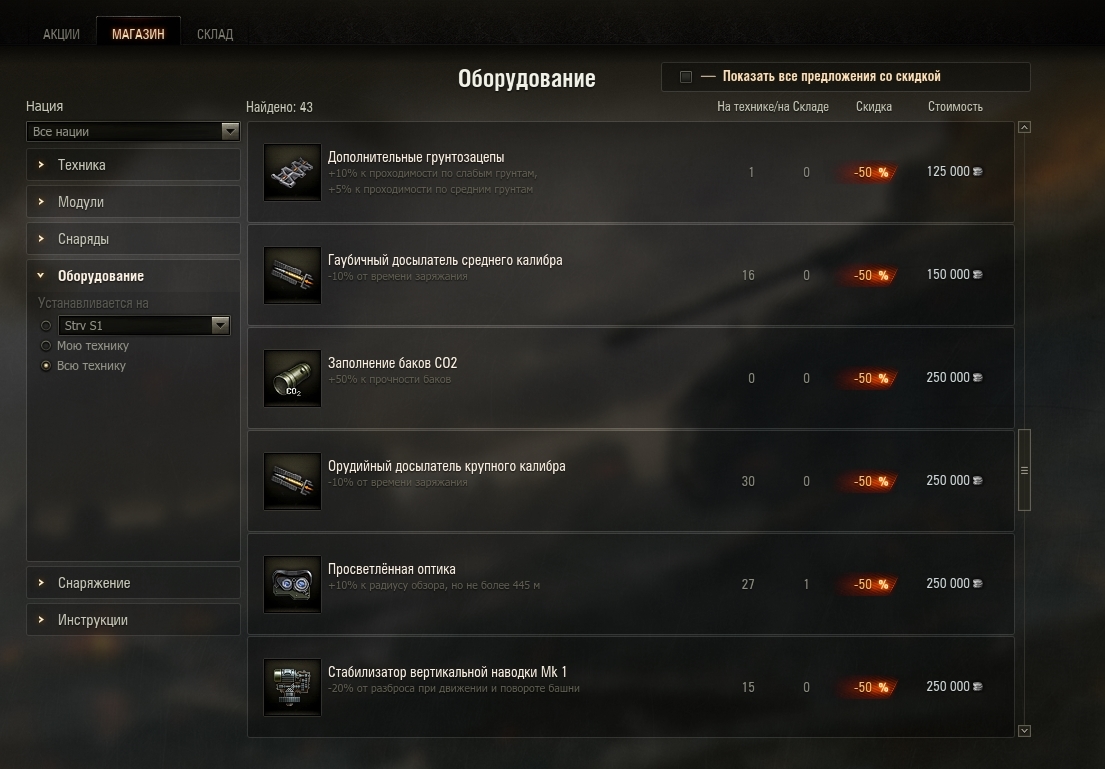This screenshot has height=769, width=1105.
Task: Click the Заполнение баков CO2 canister icon
Action: click(x=292, y=379)
